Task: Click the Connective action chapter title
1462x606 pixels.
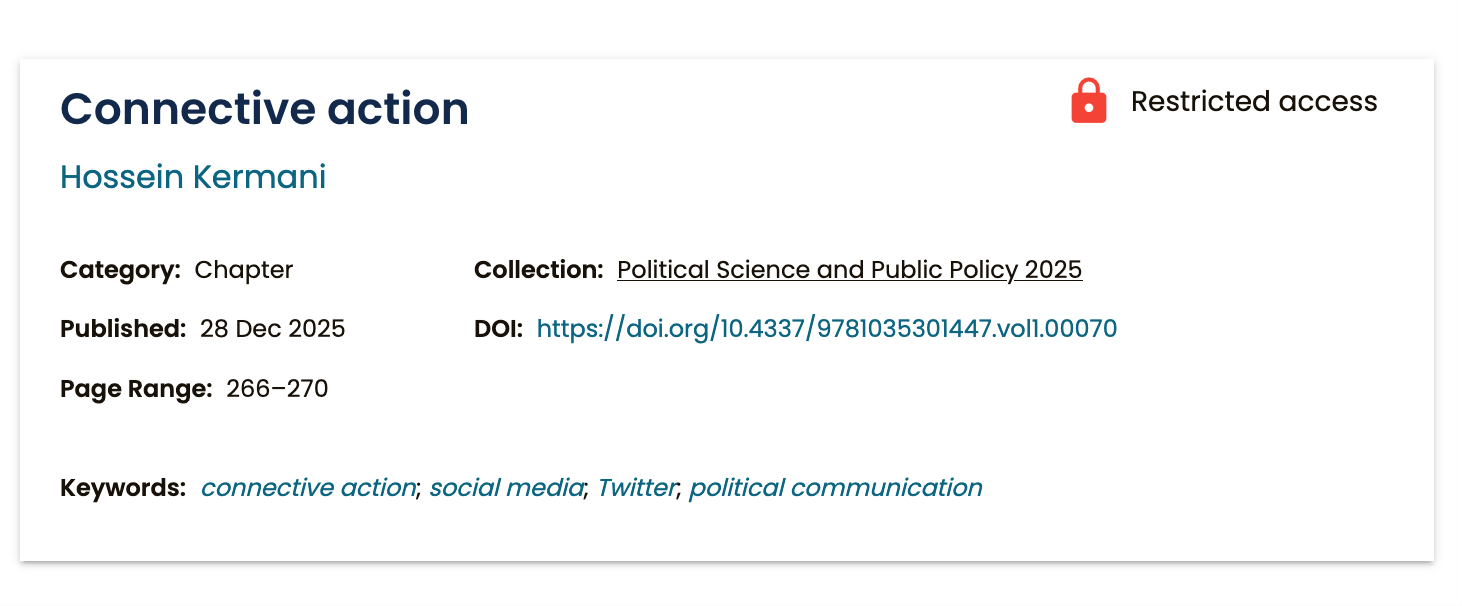Action: pyautogui.click(x=265, y=108)
